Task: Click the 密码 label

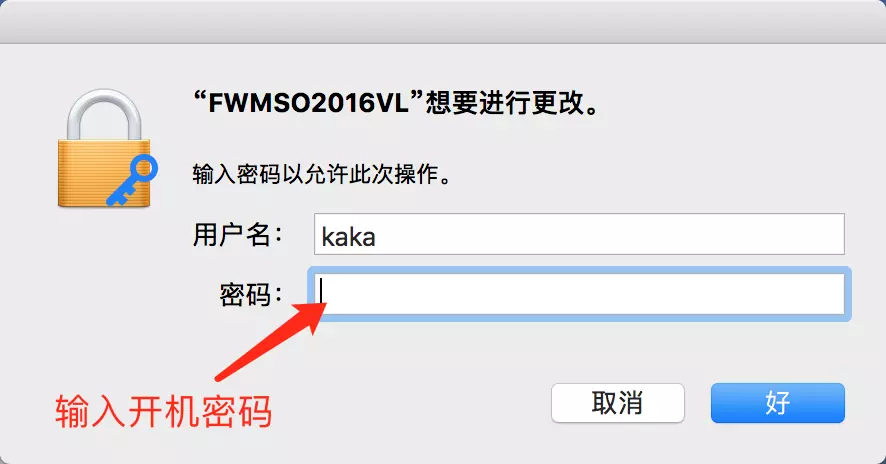Action: [x=251, y=294]
